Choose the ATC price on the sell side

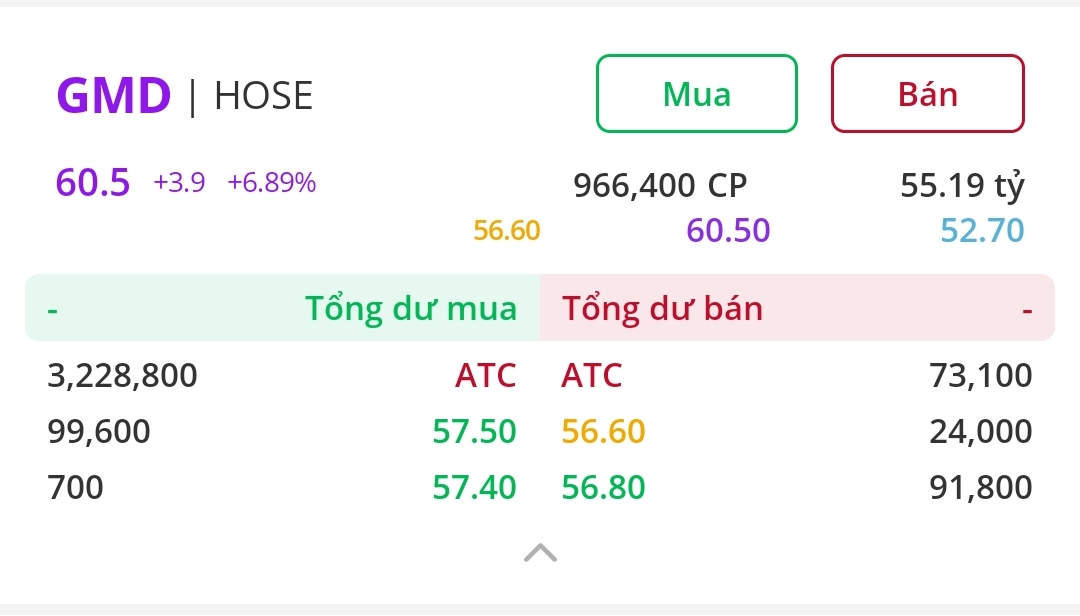point(592,376)
